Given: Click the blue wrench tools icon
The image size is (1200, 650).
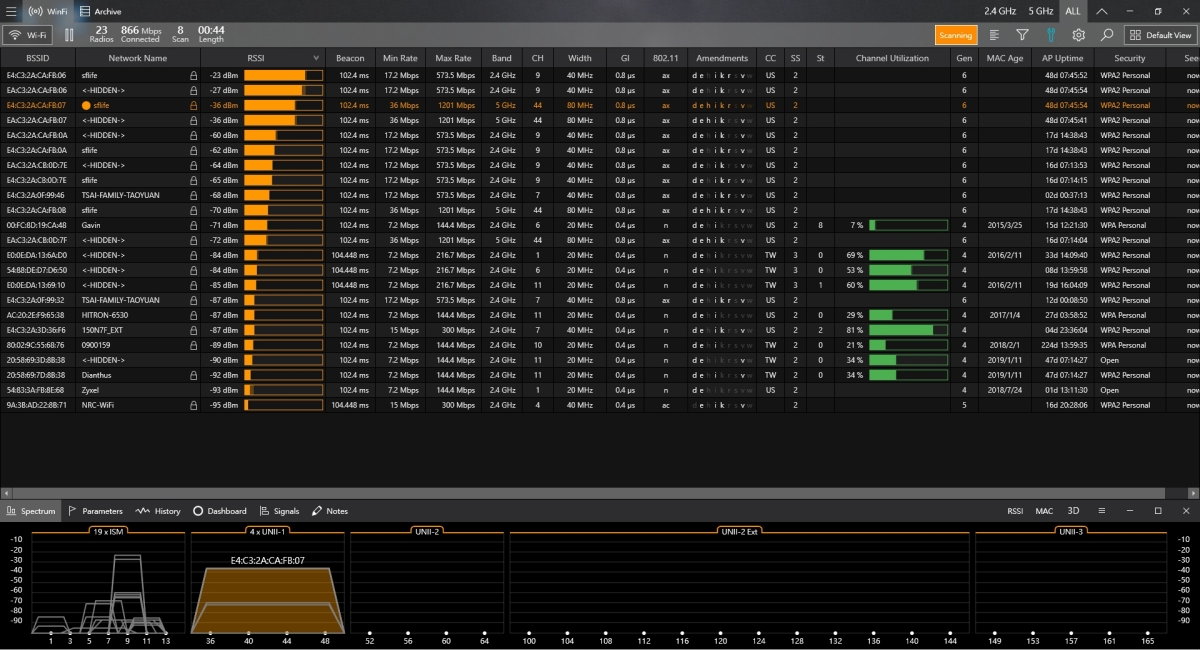Looking at the screenshot, I should (x=1050, y=35).
